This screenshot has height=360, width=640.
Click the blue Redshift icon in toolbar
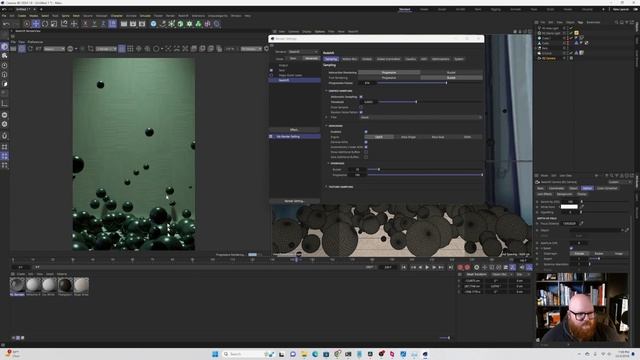pos(153,24)
